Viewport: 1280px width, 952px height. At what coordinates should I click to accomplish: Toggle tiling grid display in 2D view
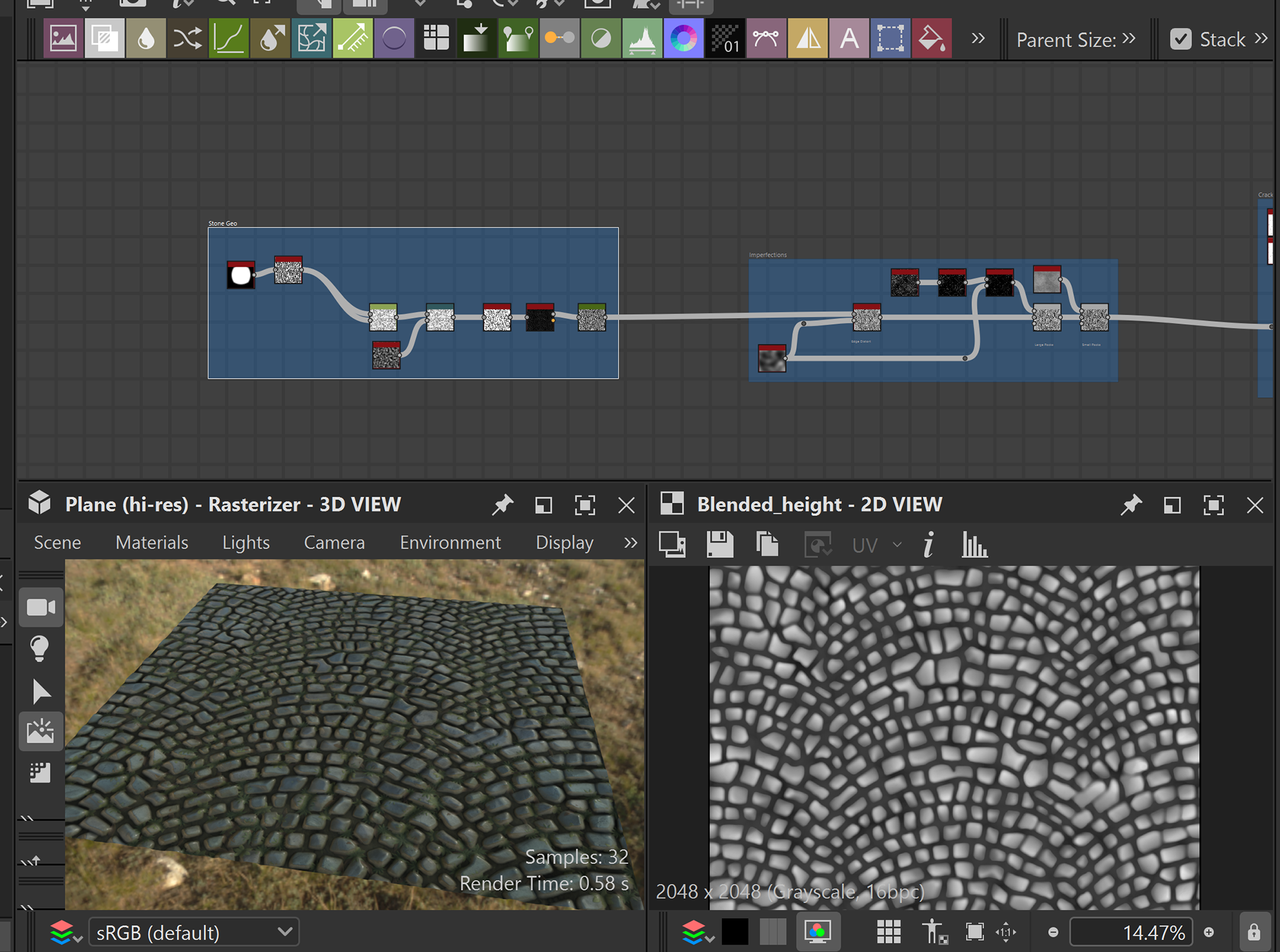888,931
